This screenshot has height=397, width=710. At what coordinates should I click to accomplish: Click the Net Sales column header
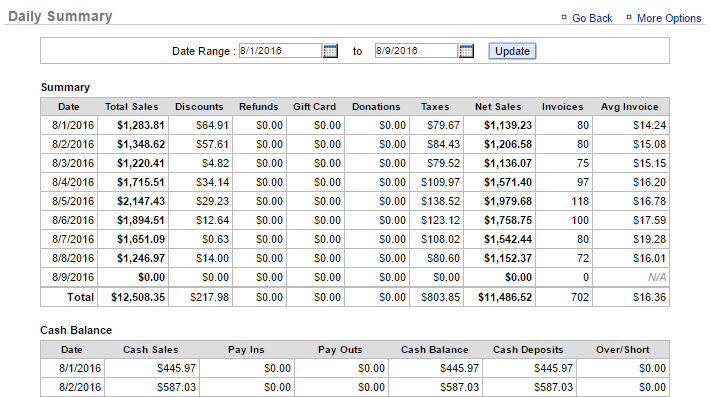coord(498,107)
